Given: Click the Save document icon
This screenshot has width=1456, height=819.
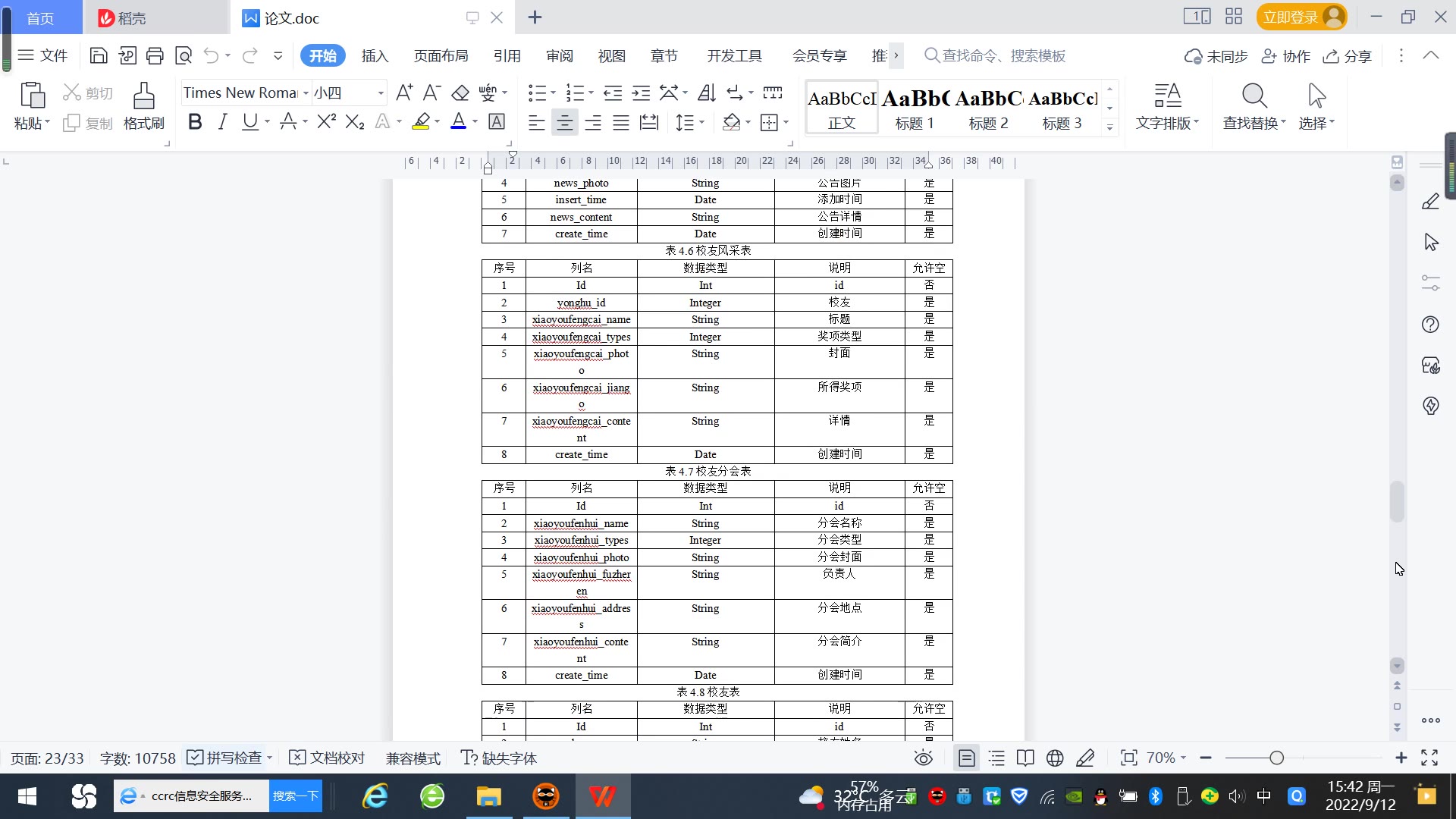Looking at the screenshot, I should click(98, 55).
